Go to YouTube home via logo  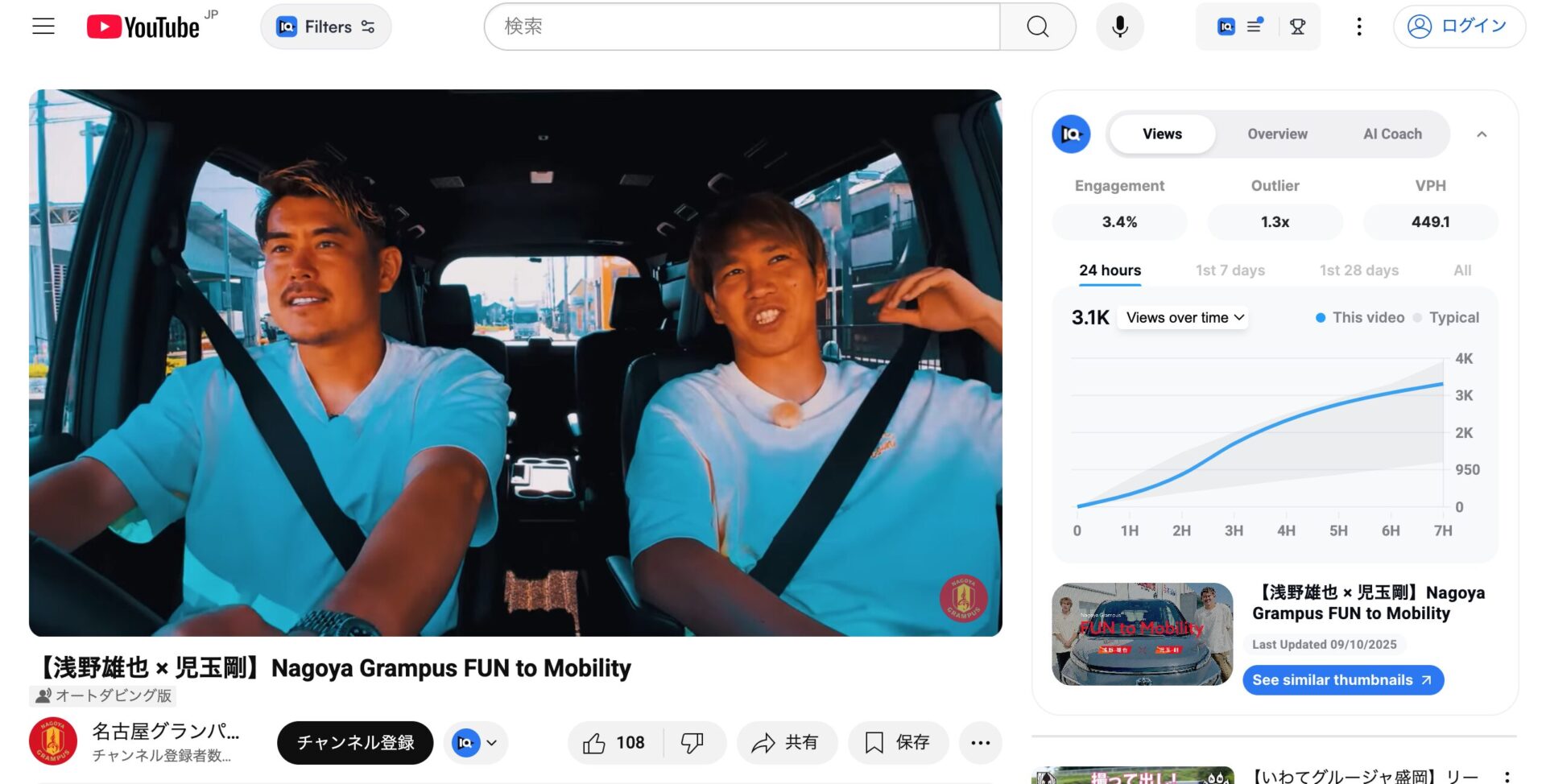click(x=143, y=27)
